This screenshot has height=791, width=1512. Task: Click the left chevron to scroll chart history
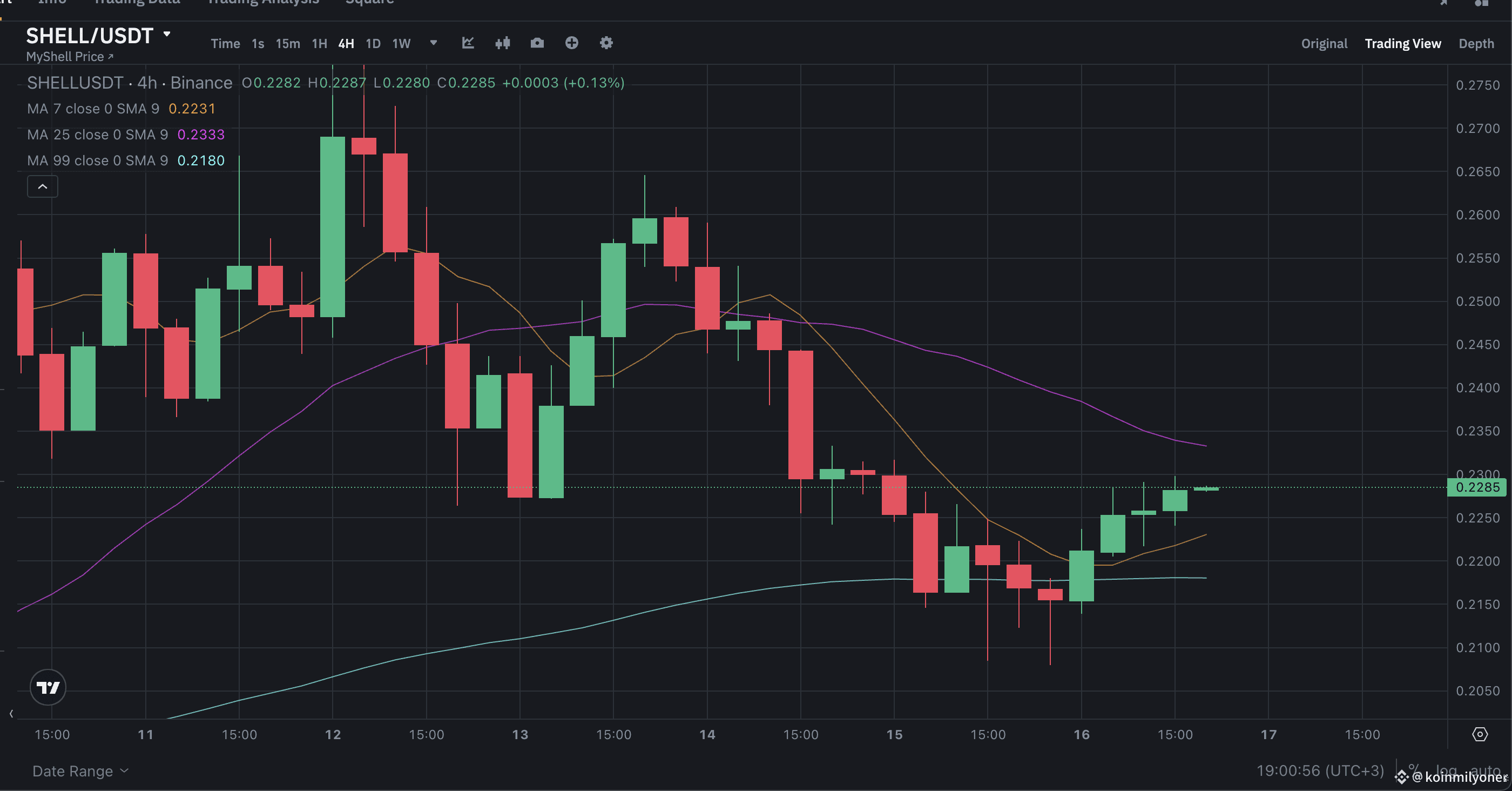tap(11, 714)
